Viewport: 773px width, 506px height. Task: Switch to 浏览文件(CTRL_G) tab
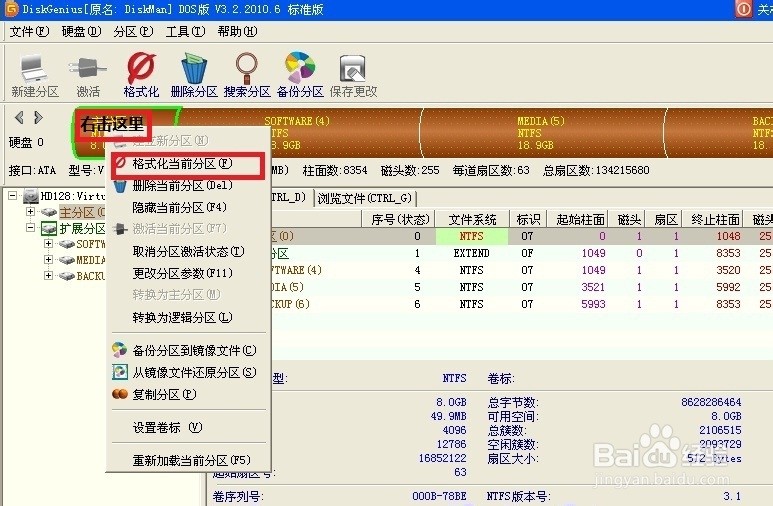coord(364,198)
